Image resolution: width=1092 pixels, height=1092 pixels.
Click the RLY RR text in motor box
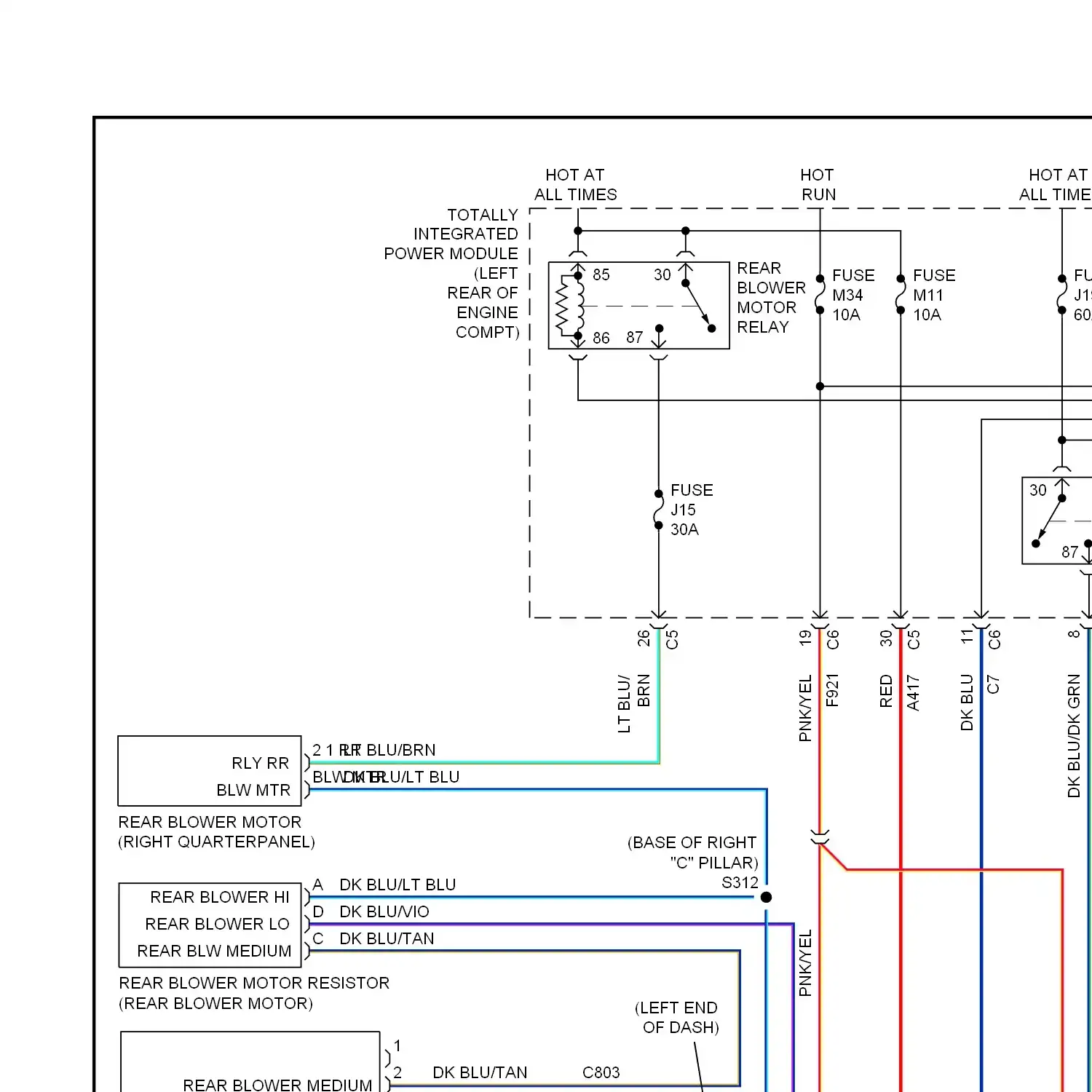pyautogui.click(x=261, y=763)
